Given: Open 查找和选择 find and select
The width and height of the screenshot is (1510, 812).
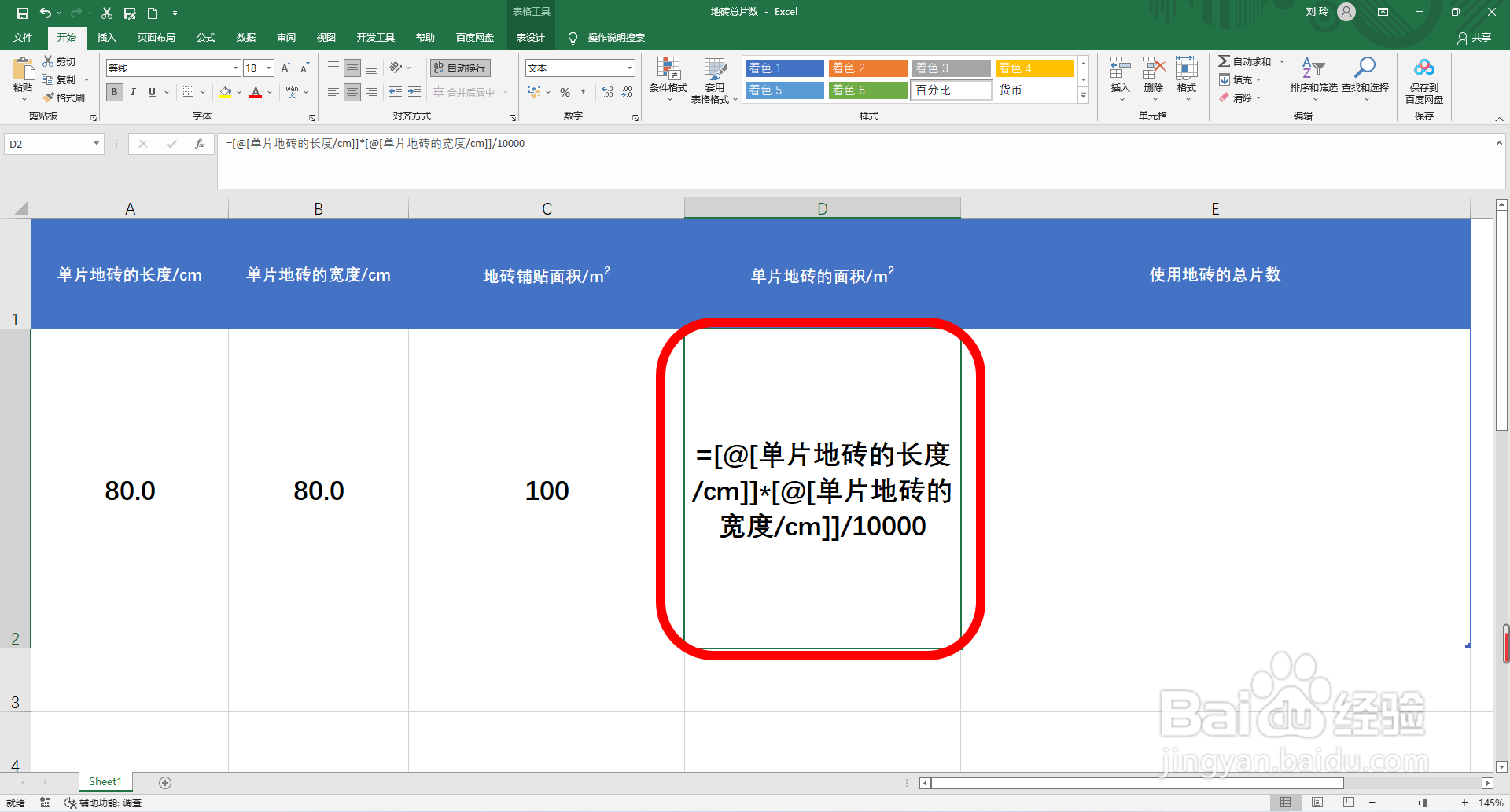Looking at the screenshot, I should (x=1365, y=77).
